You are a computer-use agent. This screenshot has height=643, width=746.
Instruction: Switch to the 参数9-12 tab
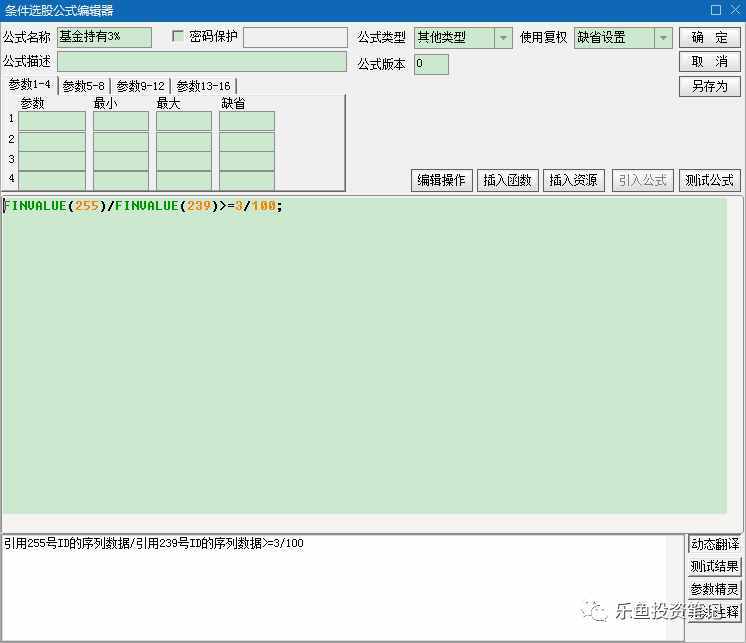point(140,86)
